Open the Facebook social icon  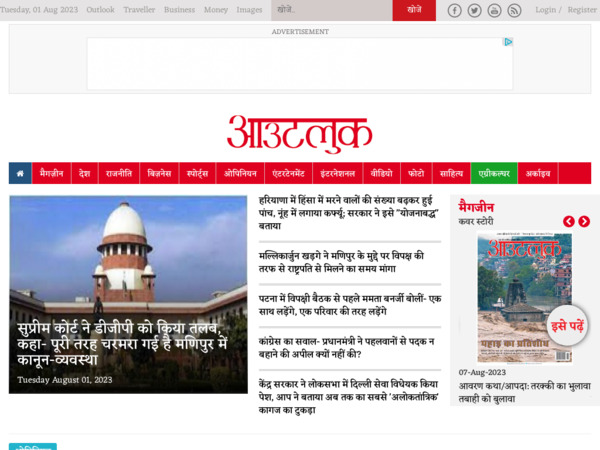pos(454,11)
